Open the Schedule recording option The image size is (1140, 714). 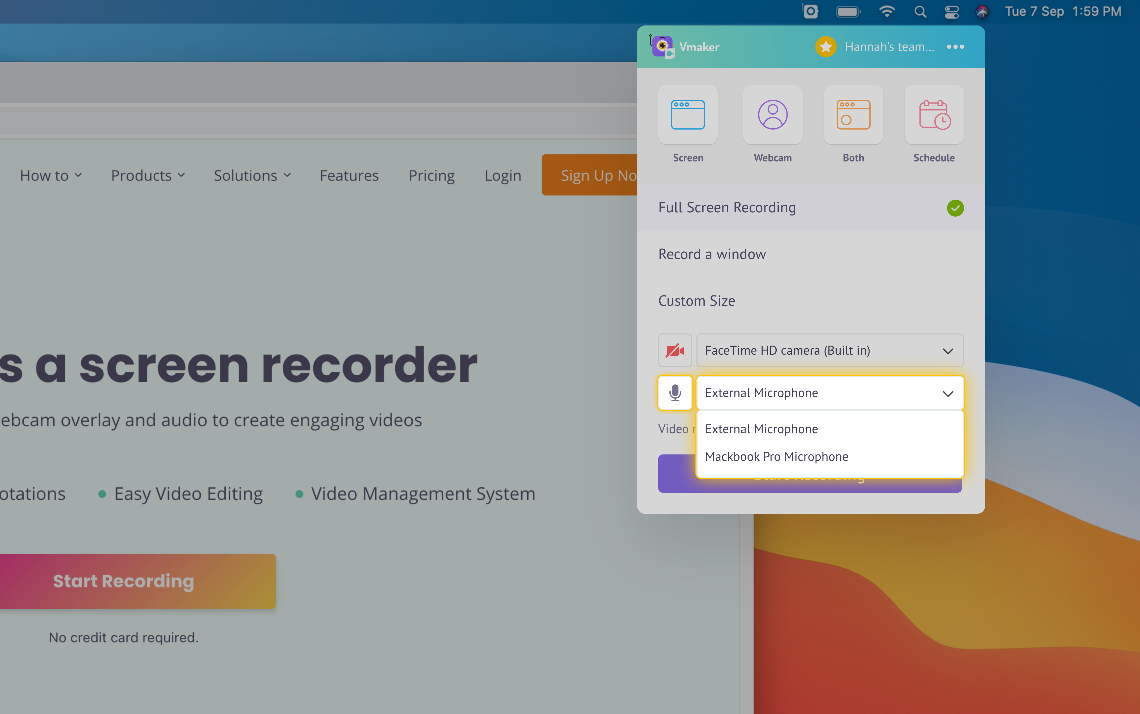[933, 114]
